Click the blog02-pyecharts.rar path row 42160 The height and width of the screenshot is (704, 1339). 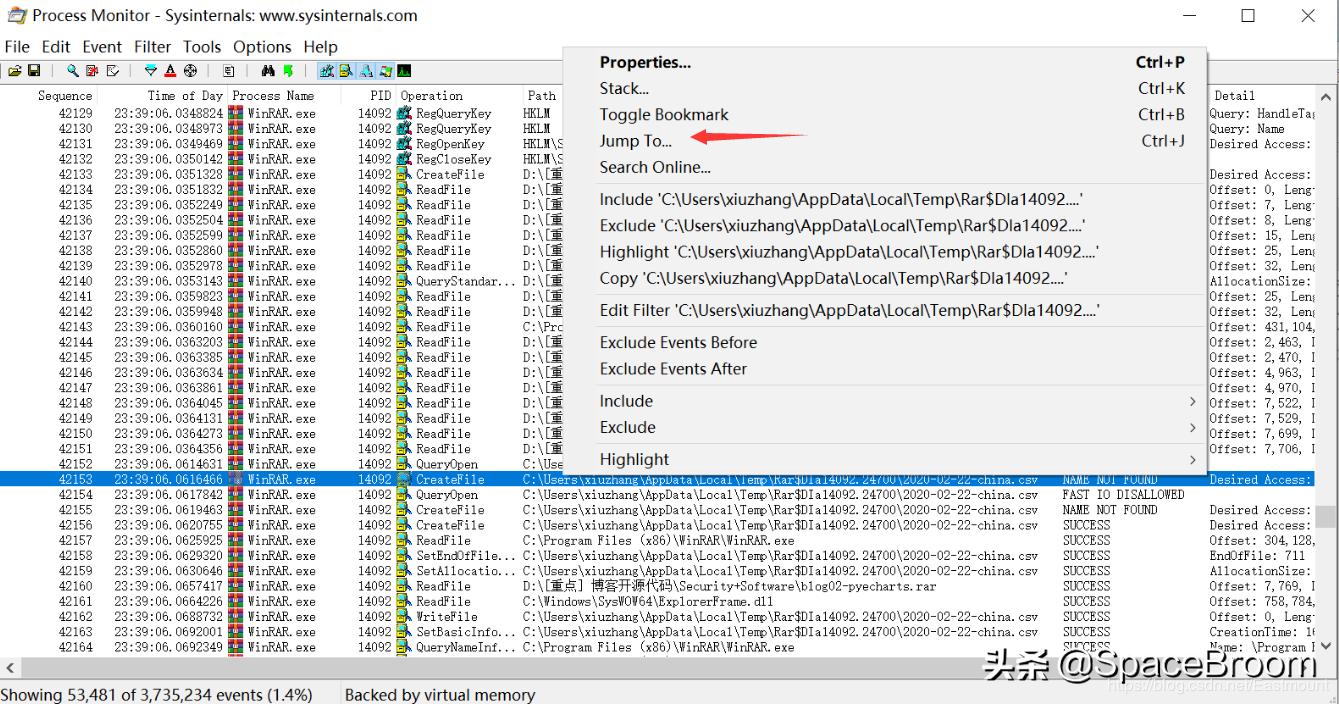pyautogui.click(x=730, y=587)
